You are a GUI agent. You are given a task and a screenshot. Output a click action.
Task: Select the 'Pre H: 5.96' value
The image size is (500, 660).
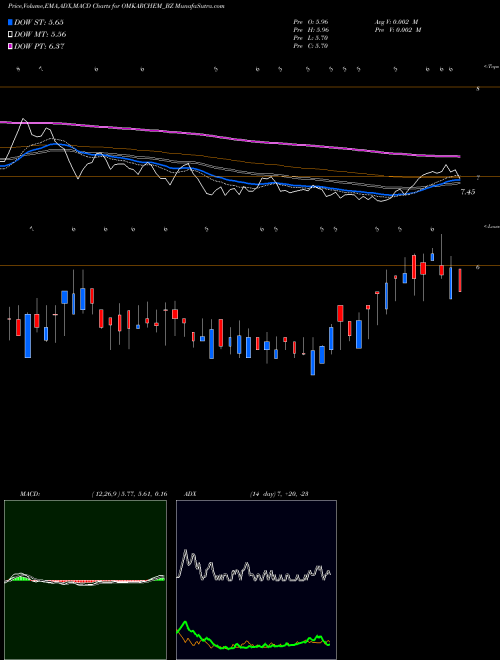[x=311, y=30]
